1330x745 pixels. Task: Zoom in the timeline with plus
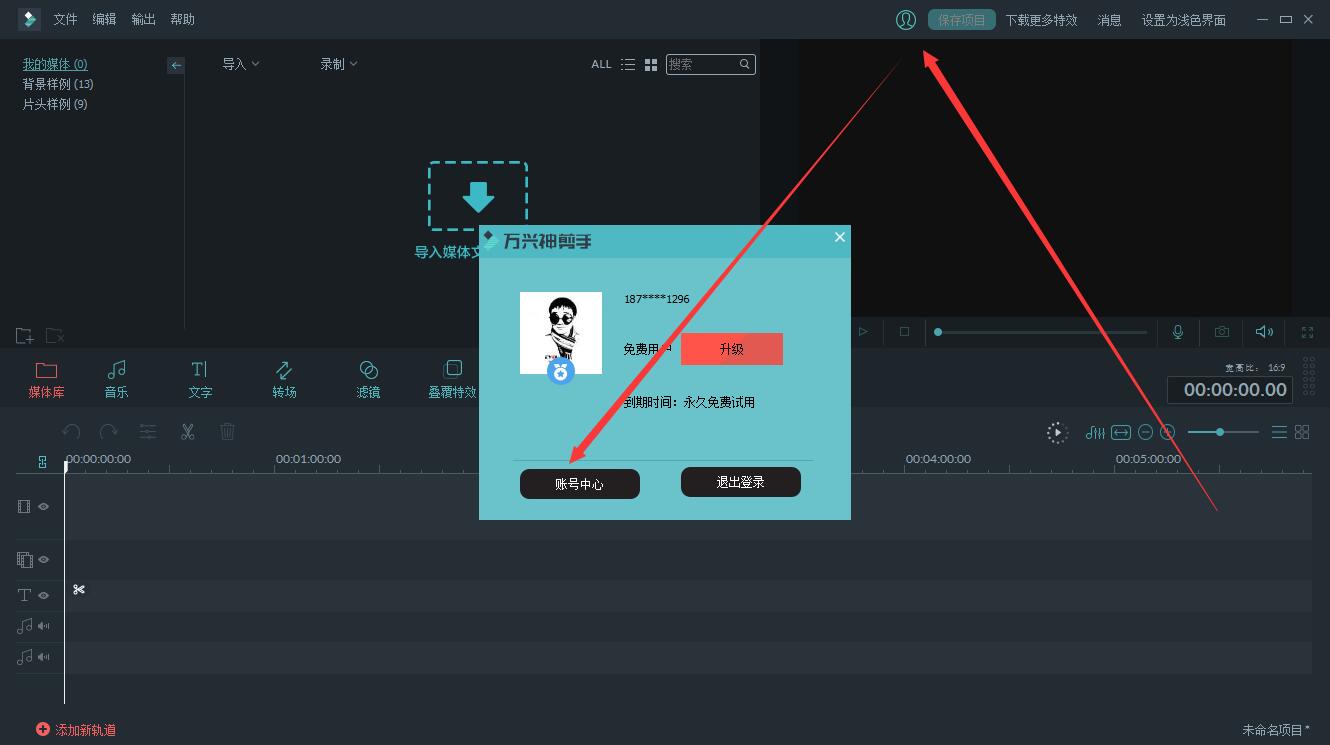click(1167, 432)
